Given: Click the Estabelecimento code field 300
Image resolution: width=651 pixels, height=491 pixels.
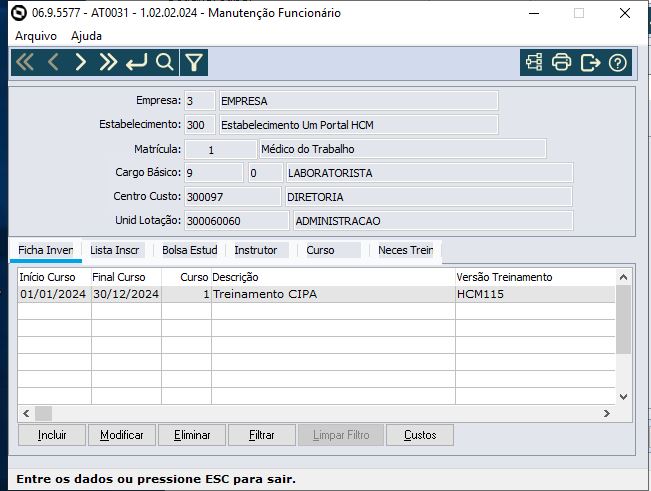Looking at the screenshot, I should pos(200,125).
